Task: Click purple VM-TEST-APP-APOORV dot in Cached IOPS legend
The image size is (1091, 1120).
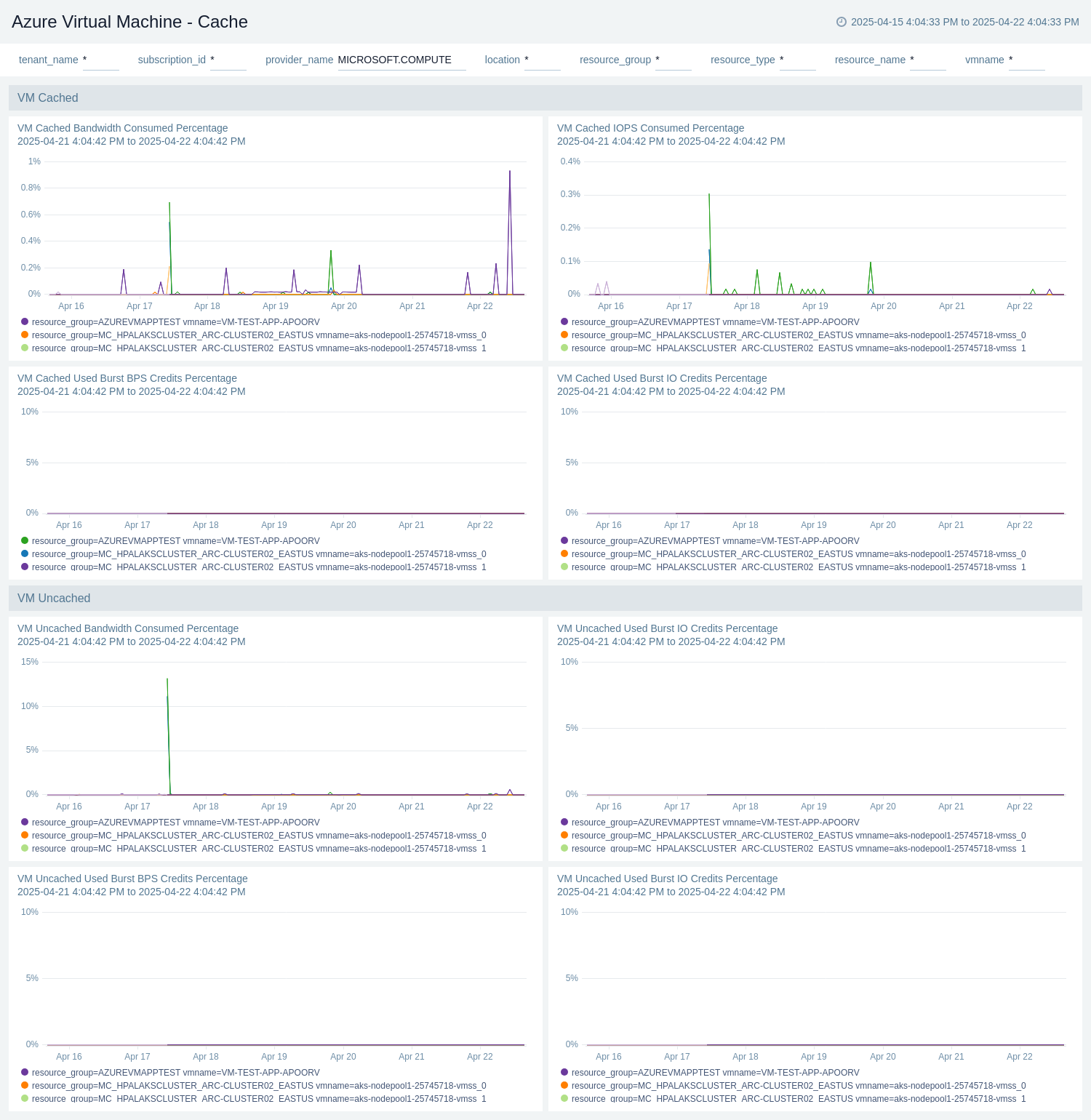Action: pos(564,321)
